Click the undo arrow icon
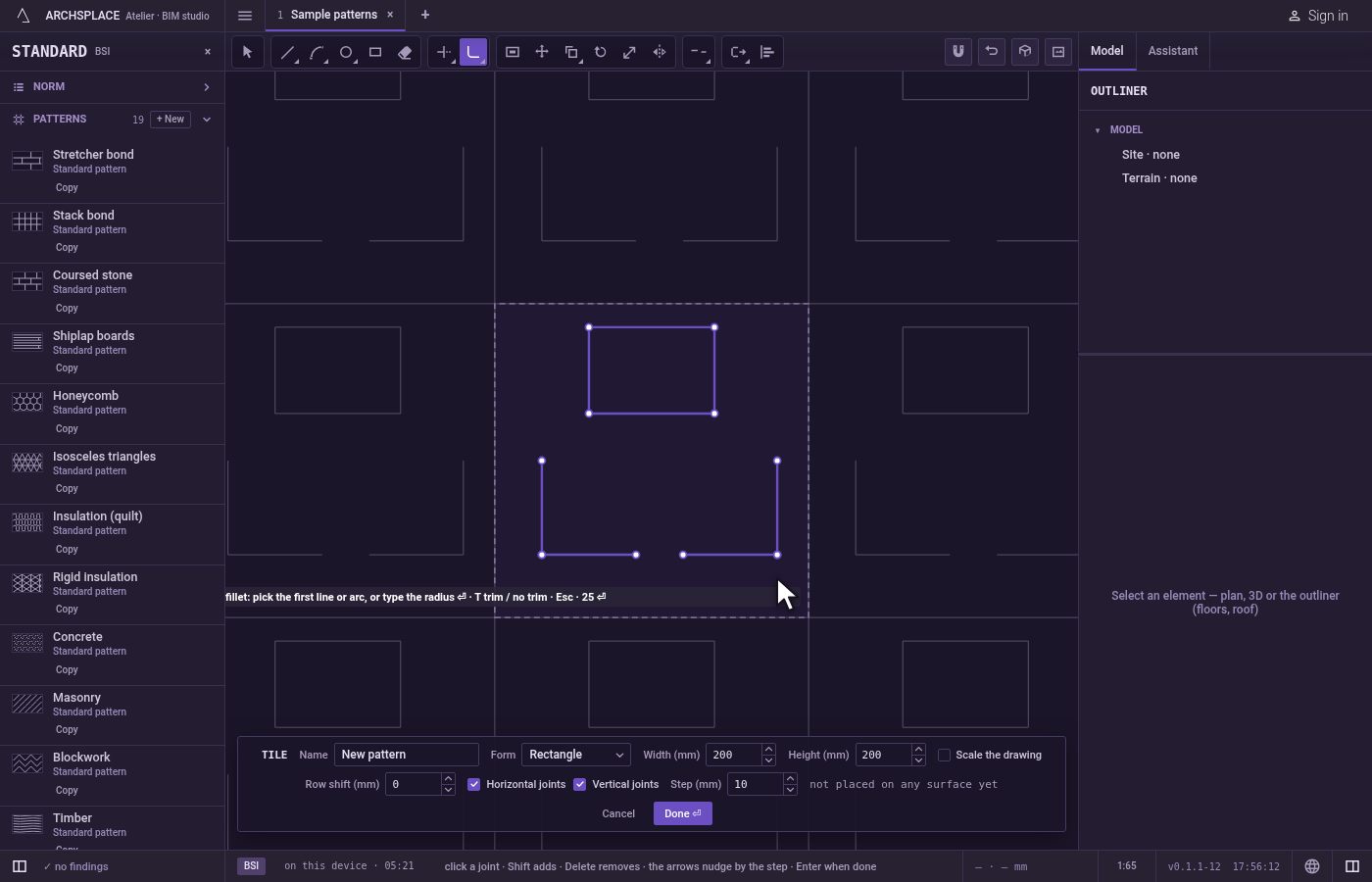The height and width of the screenshot is (882, 1372). point(992,52)
